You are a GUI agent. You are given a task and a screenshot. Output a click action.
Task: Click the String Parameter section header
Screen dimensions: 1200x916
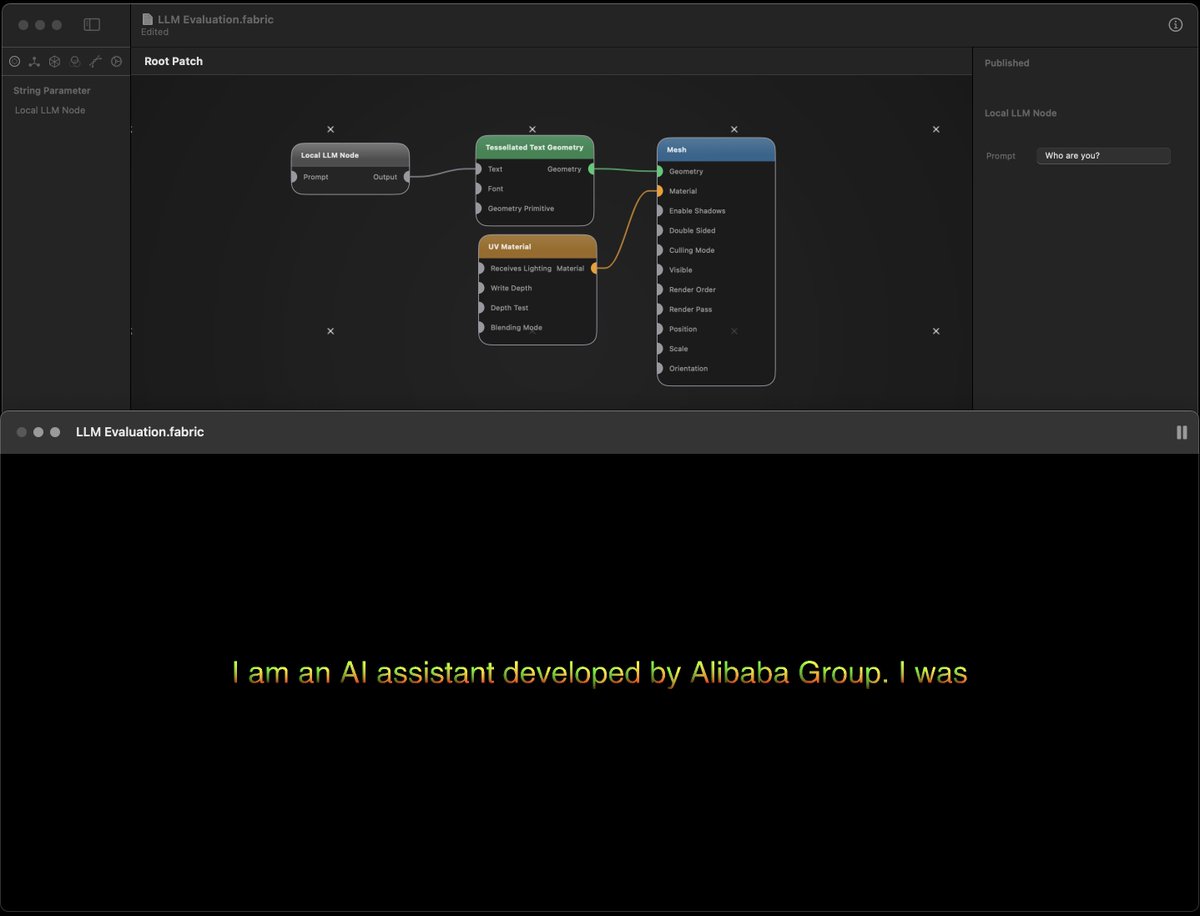(x=52, y=91)
